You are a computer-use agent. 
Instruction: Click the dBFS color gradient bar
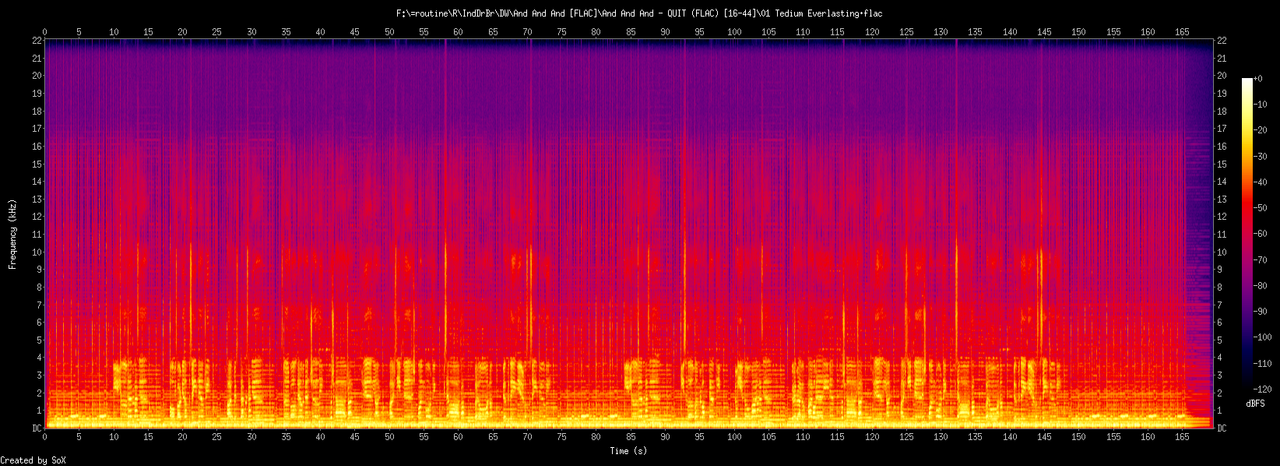click(1247, 232)
